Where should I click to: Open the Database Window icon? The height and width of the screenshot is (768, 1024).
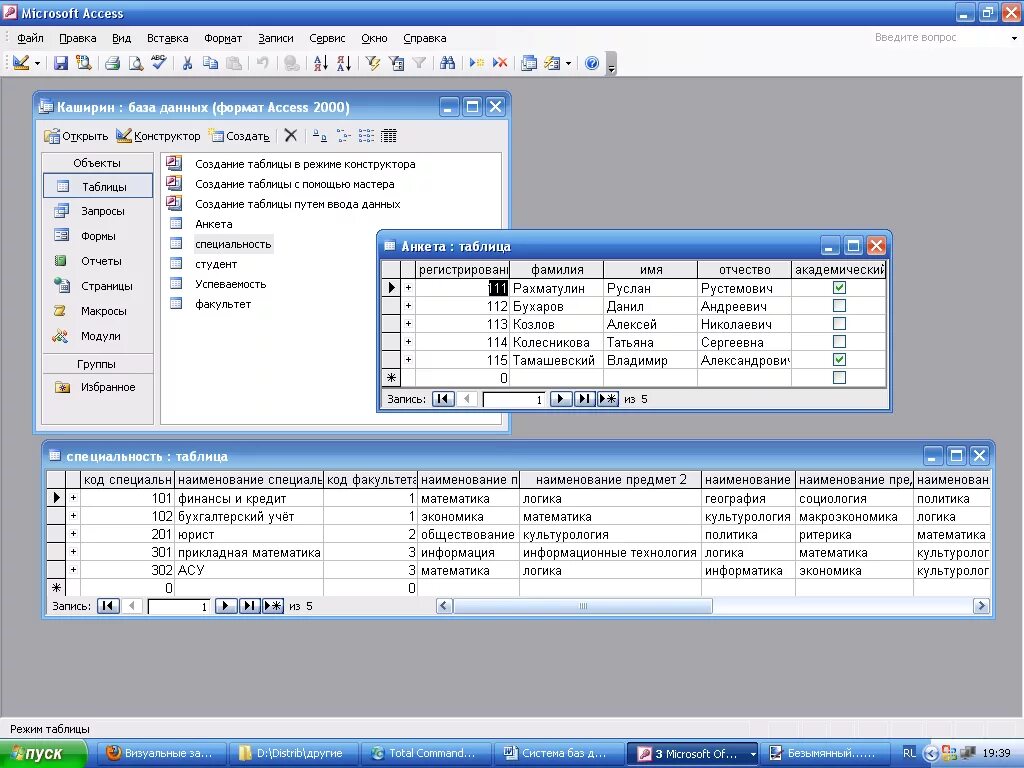pyautogui.click(x=529, y=63)
